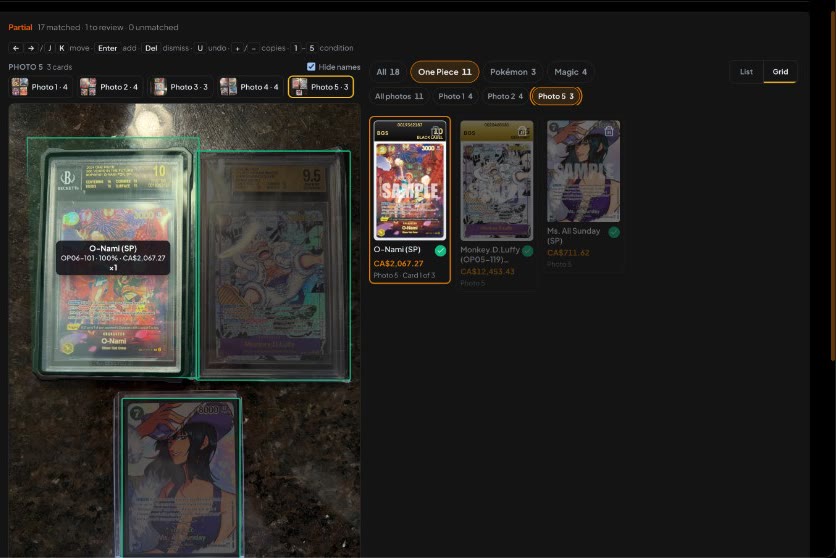This screenshot has width=836, height=558.
Task: Click the minus copies key hint
Action: click(253, 48)
